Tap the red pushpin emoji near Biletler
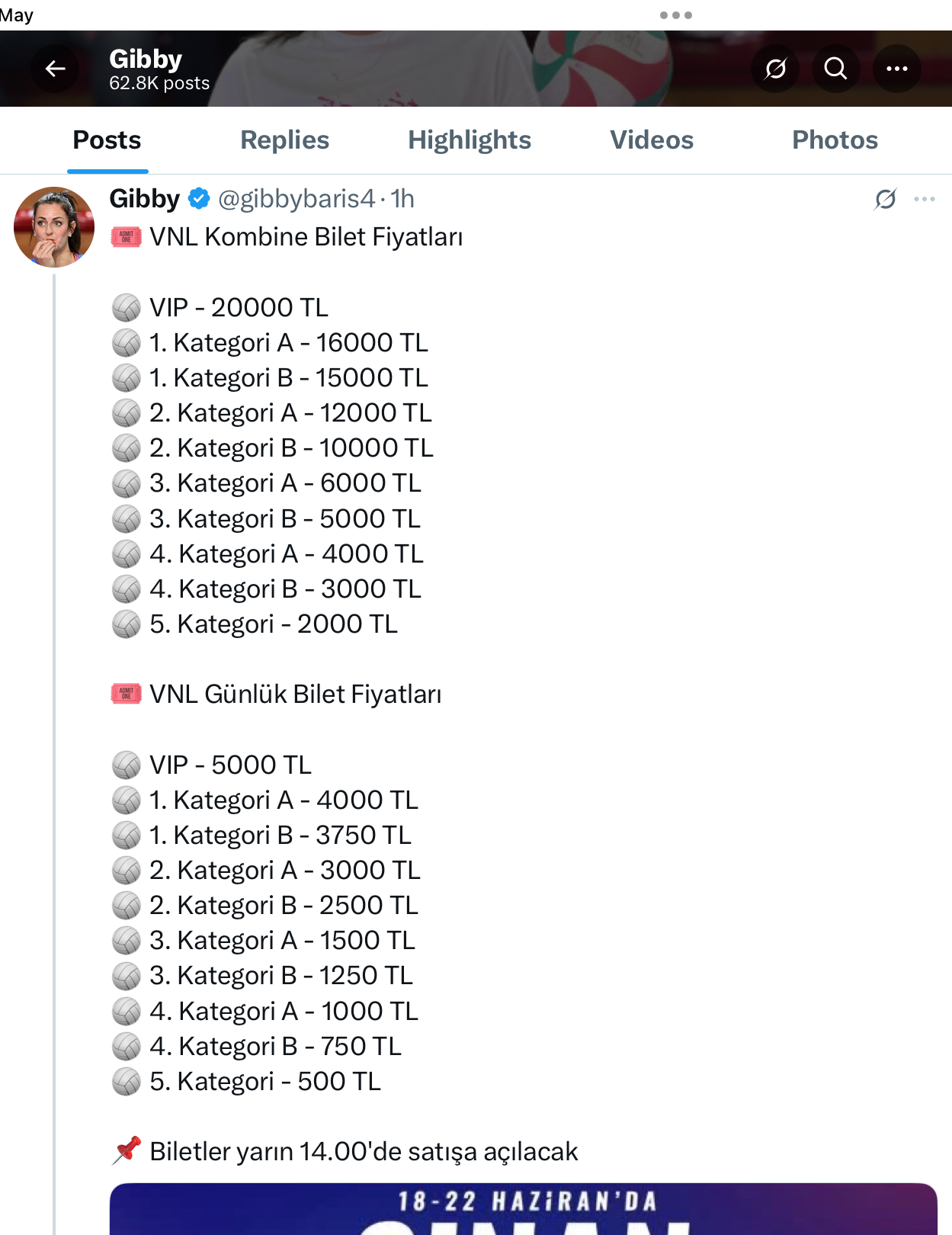The image size is (952, 1235). (127, 1150)
